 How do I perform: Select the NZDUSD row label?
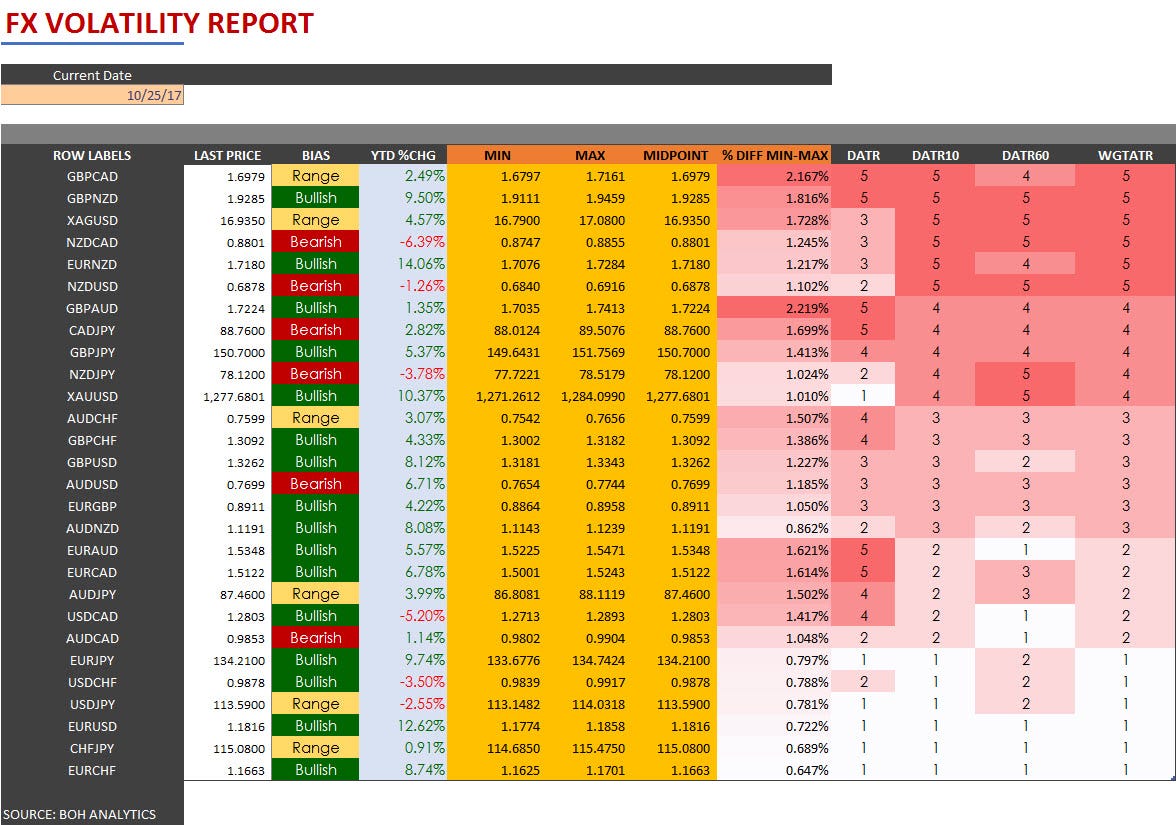[x=92, y=286]
